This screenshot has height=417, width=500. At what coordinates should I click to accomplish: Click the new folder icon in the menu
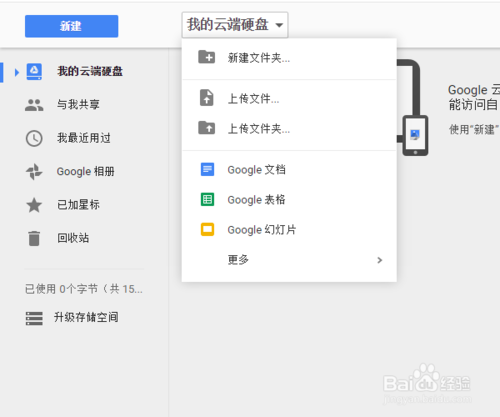207,57
